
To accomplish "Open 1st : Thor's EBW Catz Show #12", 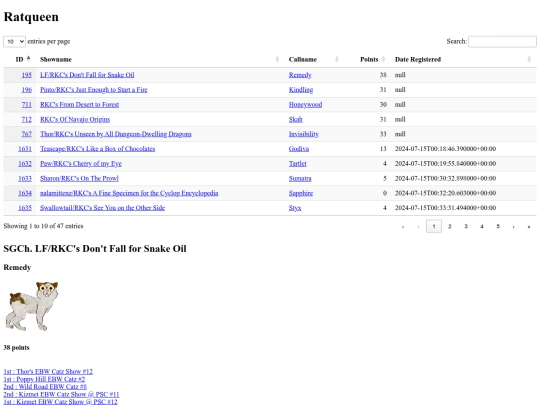I will pyautogui.click(x=48, y=372).
